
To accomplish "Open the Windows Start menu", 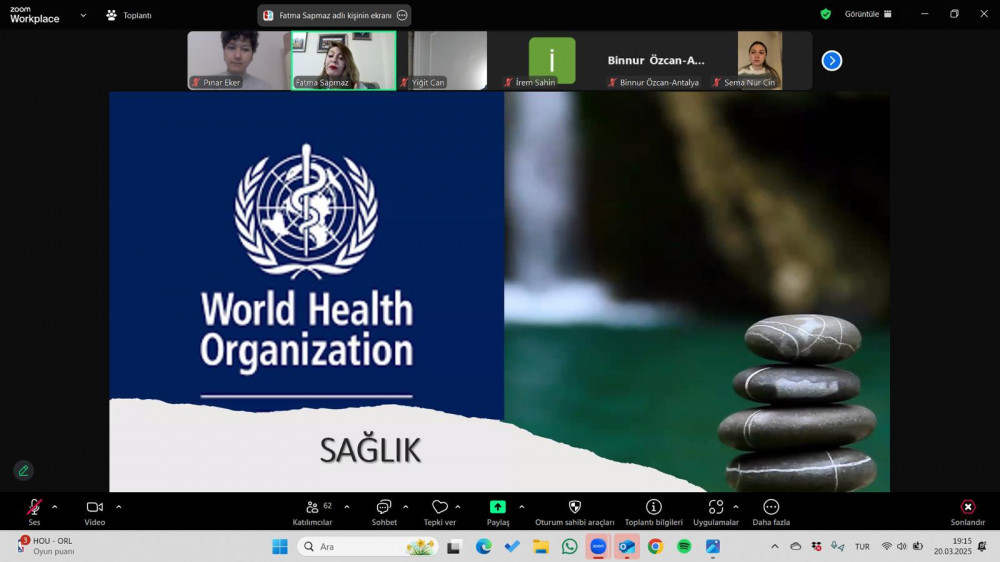I will [x=280, y=547].
